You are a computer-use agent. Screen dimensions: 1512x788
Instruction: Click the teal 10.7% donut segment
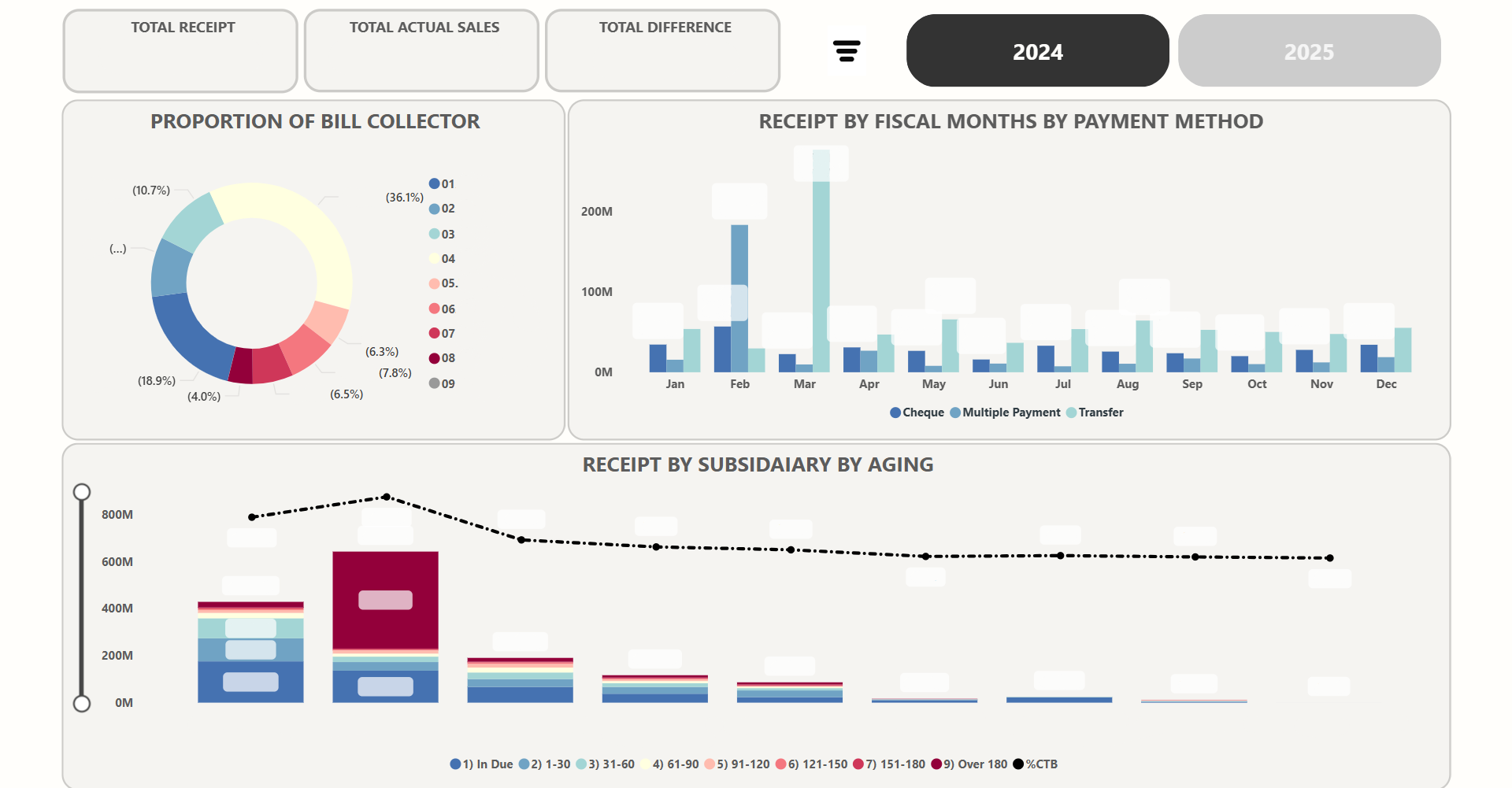click(192, 220)
